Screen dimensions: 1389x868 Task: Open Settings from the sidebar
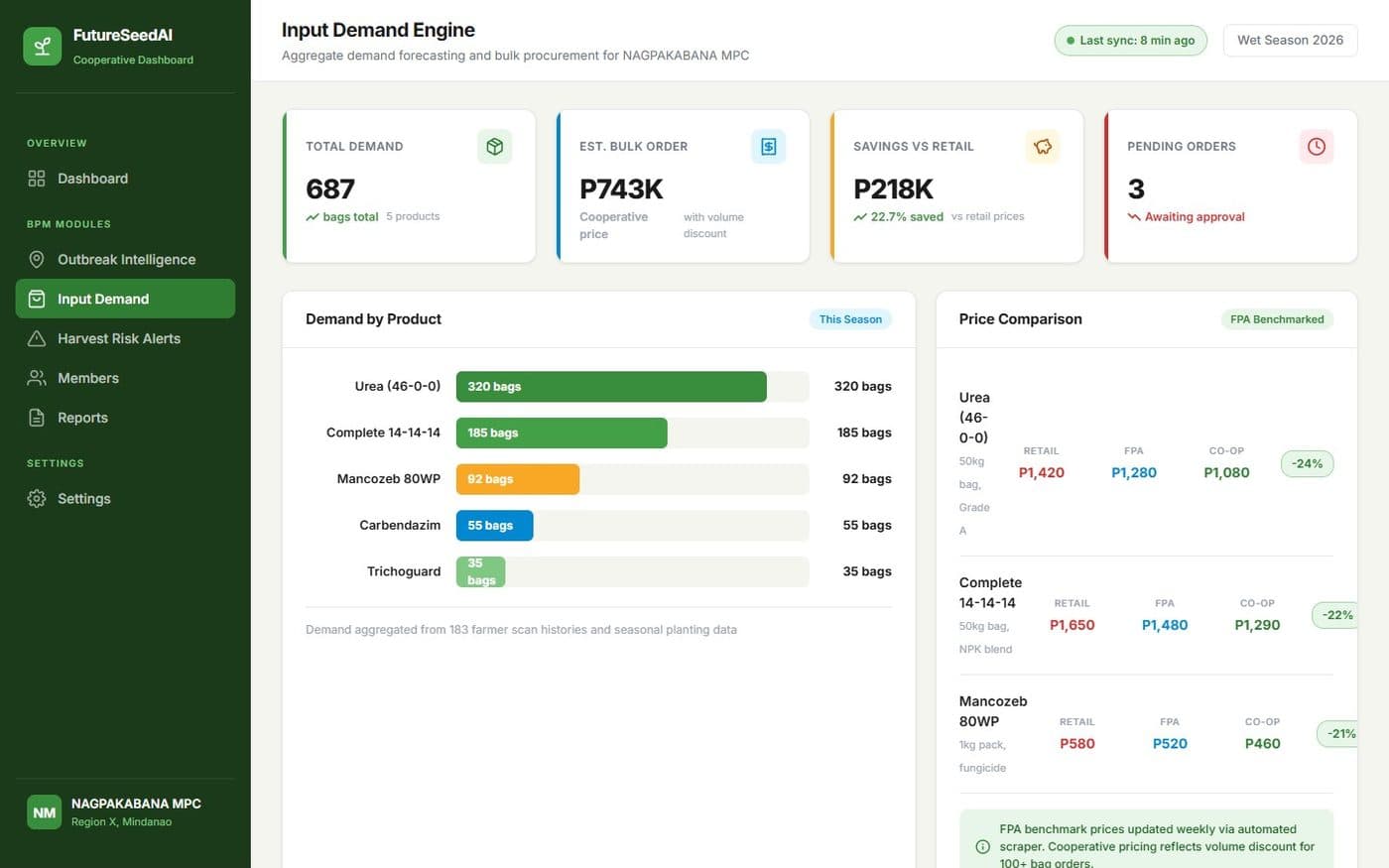click(125, 499)
